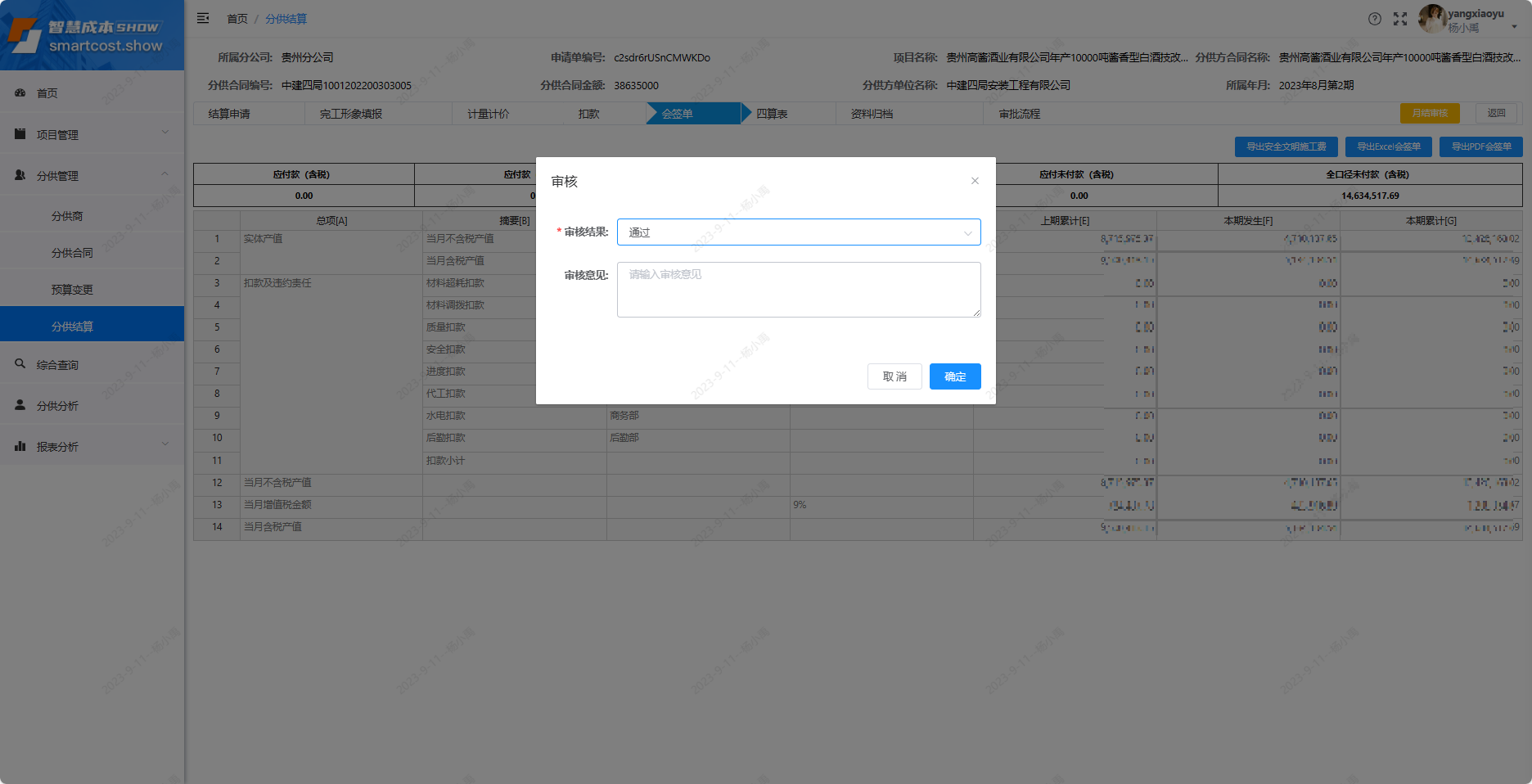Expand the 项目管理 menu chevron

tap(166, 133)
